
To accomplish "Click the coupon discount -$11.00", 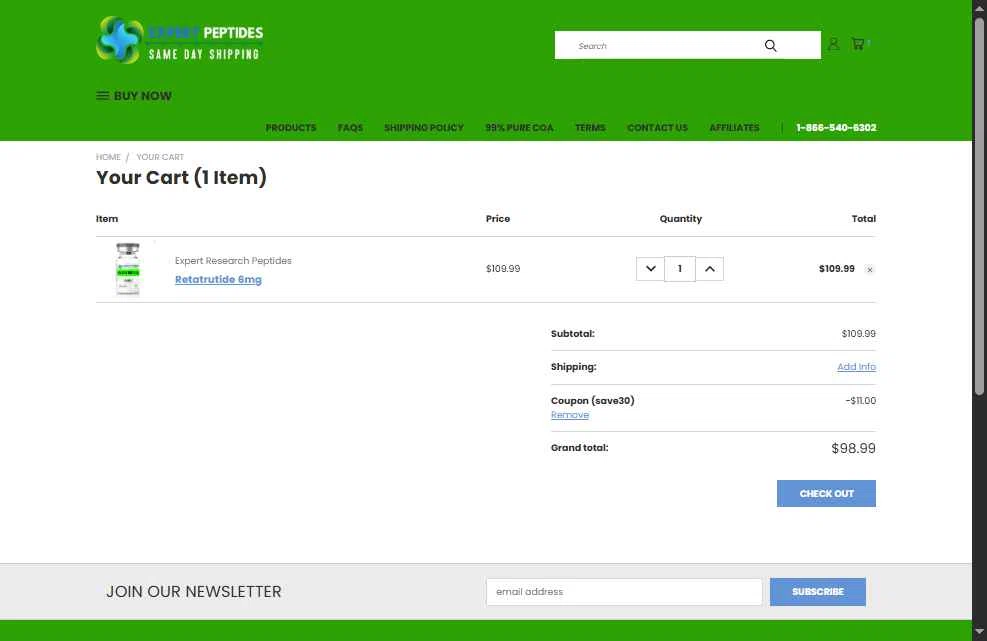I will (x=860, y=400).
